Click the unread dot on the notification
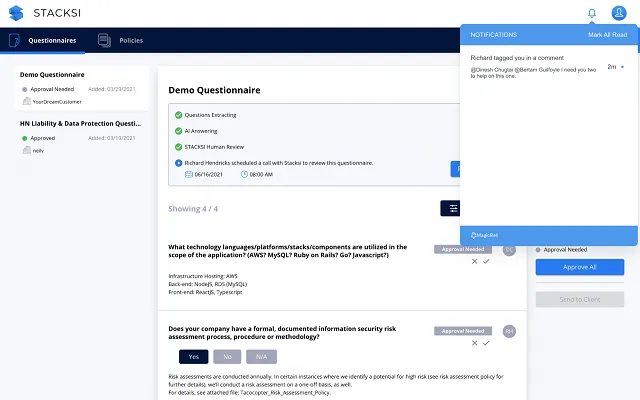Viewport: 640px width, 400px height. coord(622,67)
